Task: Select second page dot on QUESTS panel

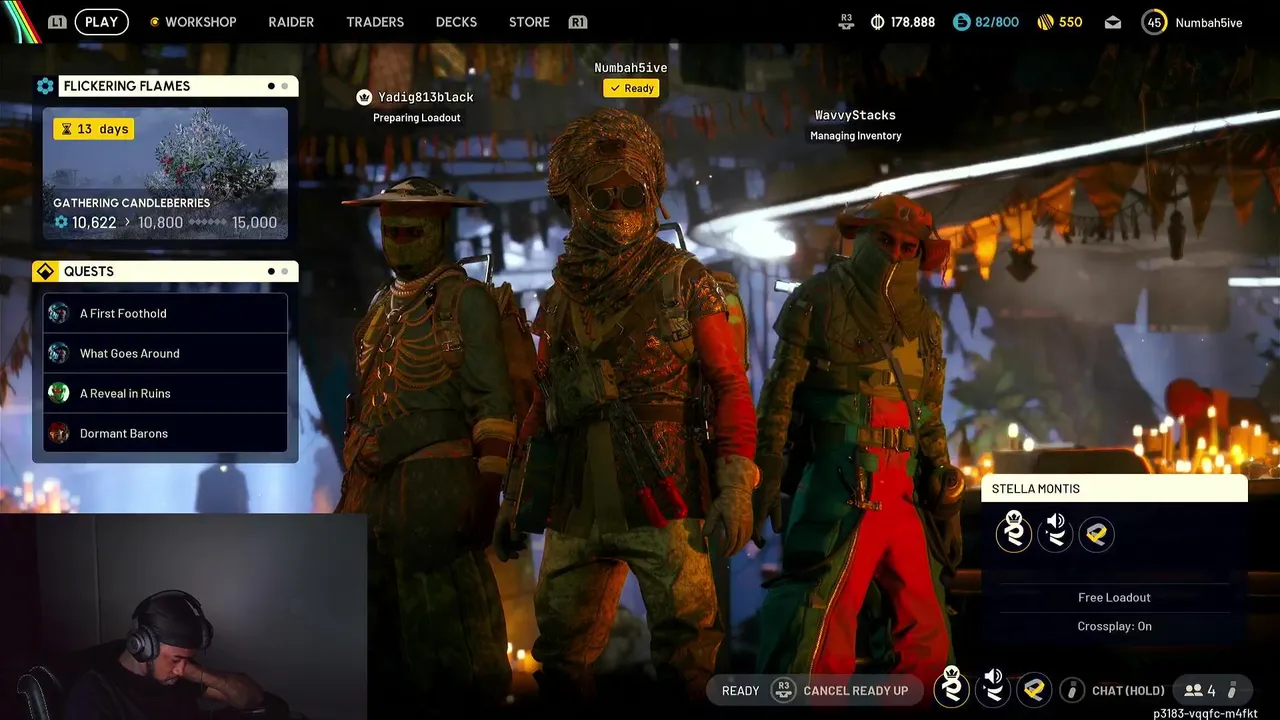Action: pos(284,271)
